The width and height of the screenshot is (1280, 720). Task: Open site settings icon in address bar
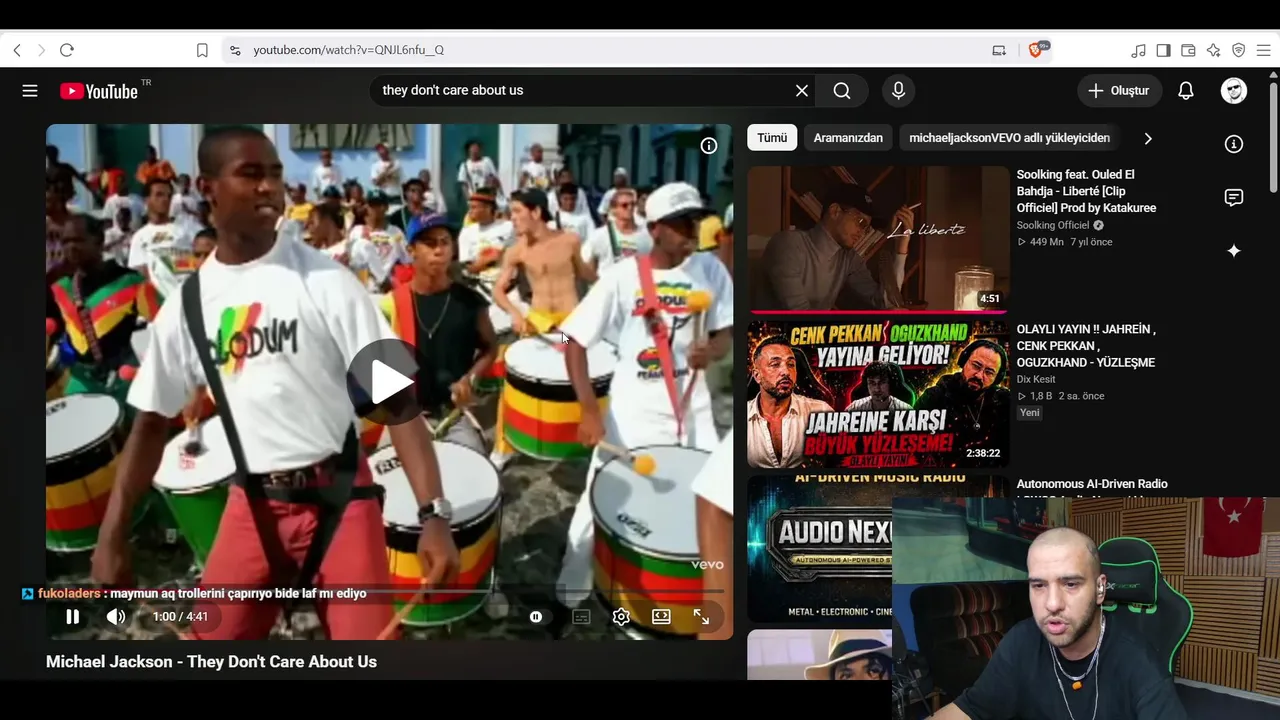pyautogui.click(x=235, y=50)
